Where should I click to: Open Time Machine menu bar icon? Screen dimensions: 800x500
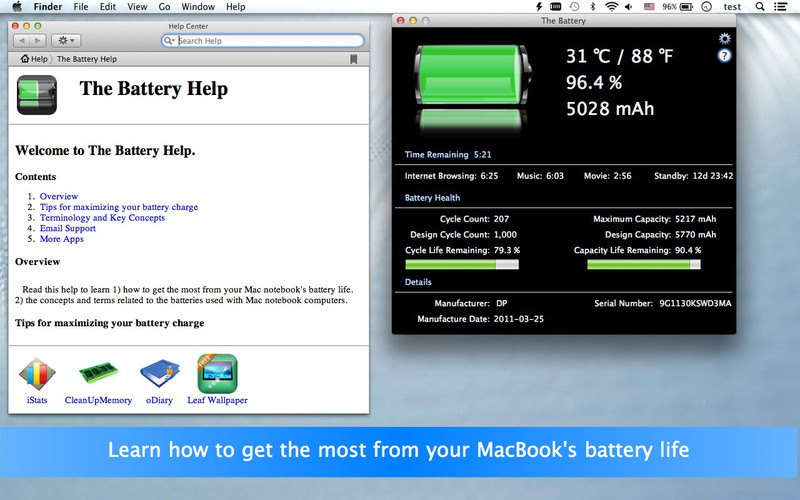coord(574,7)
